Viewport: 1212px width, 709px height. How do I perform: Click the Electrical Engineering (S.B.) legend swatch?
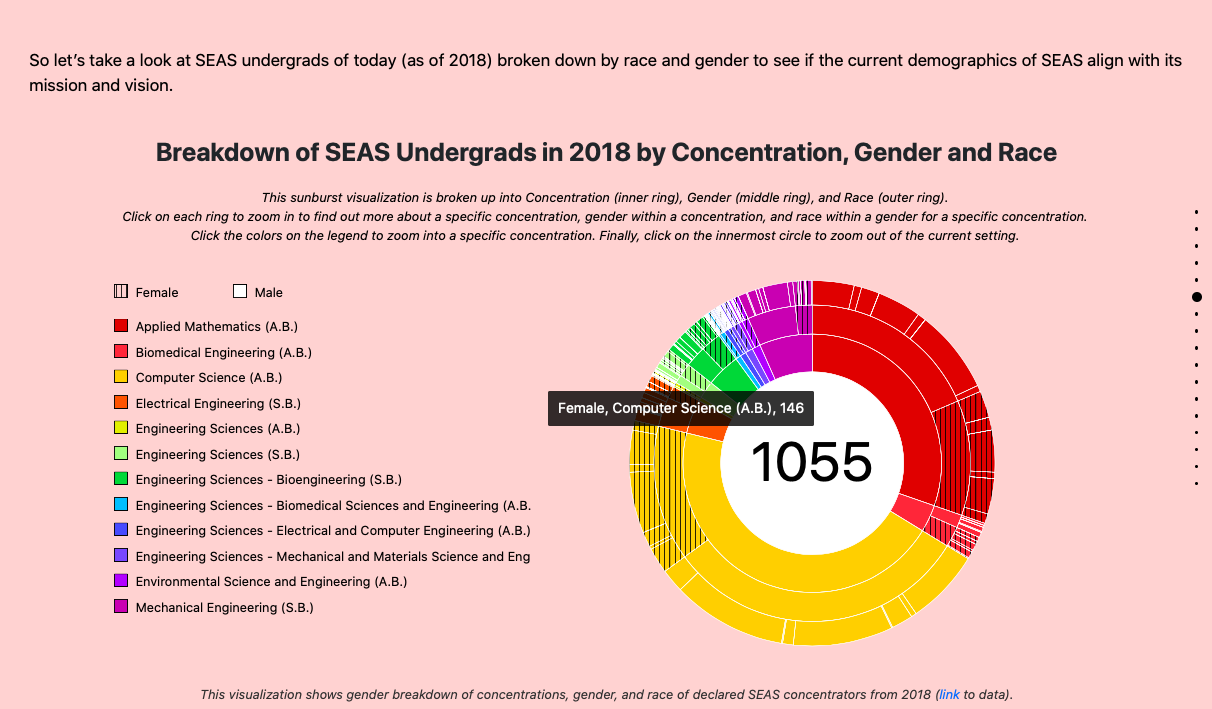click(x=120, y=403)
